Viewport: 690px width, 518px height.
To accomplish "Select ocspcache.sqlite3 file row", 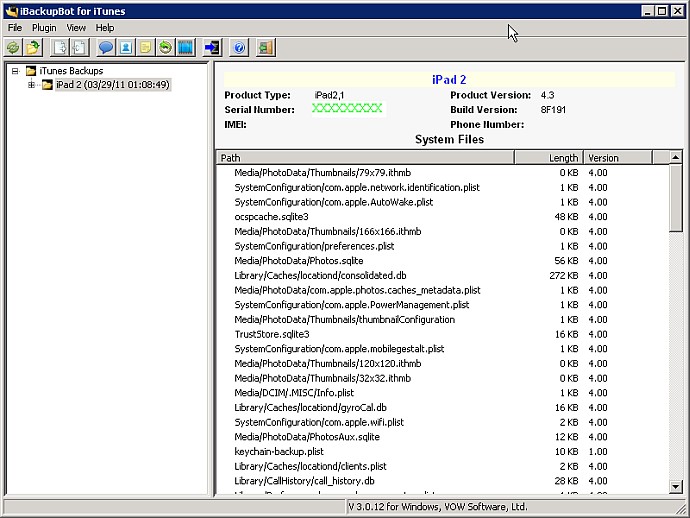I will (442, 217).
